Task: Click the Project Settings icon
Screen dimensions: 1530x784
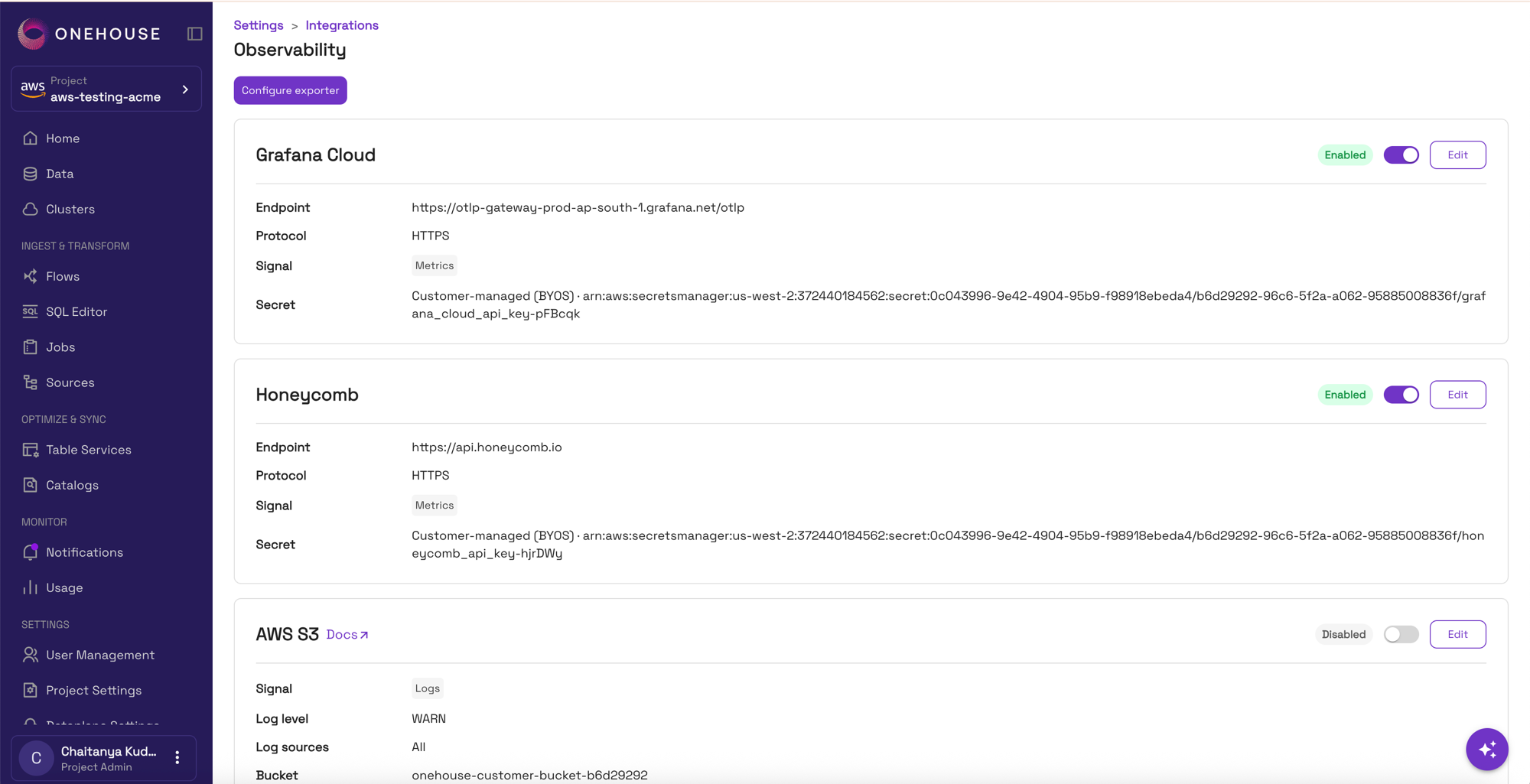Action: tap(31, 690)
